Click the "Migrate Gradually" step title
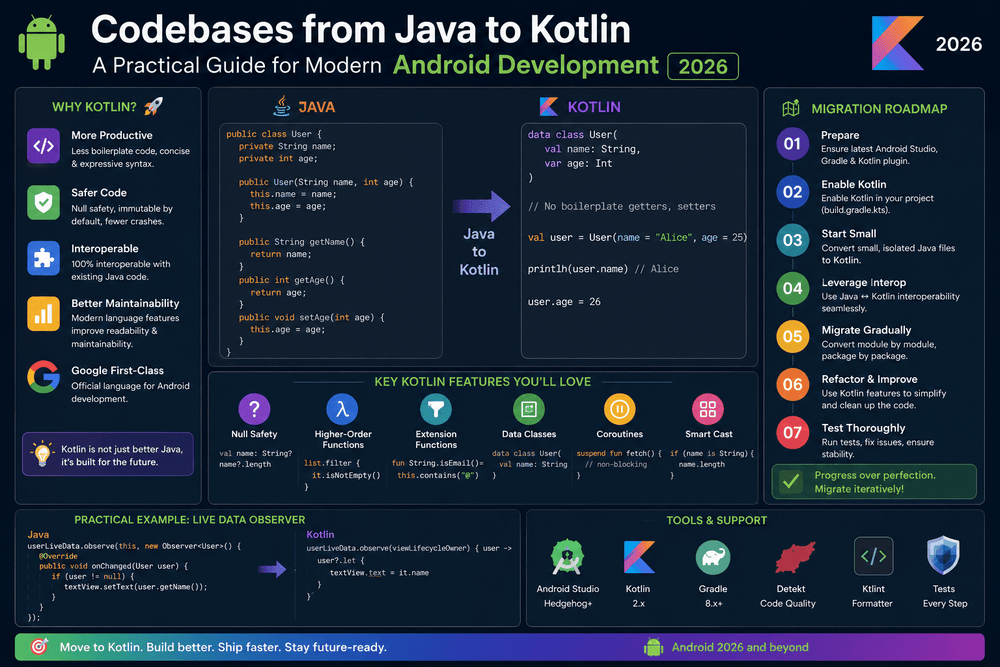 tap(866, 330)
